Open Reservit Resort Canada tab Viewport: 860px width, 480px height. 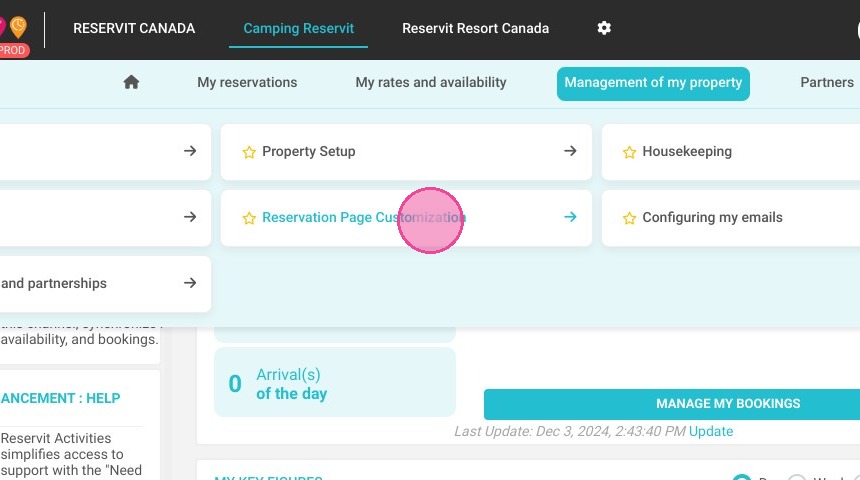(476, 29)
